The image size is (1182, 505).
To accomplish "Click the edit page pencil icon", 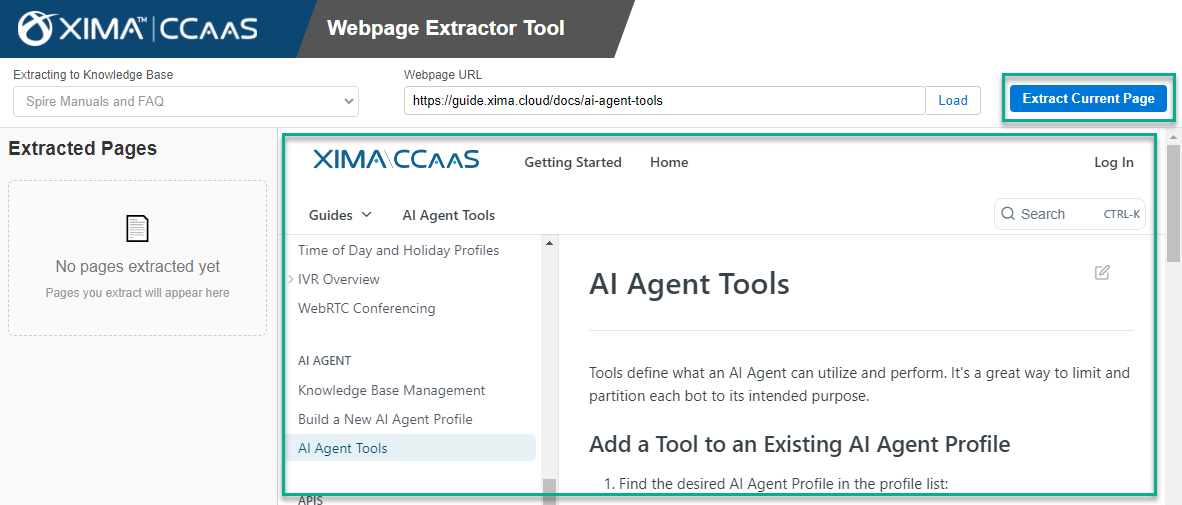I will tap(1102, 273).
